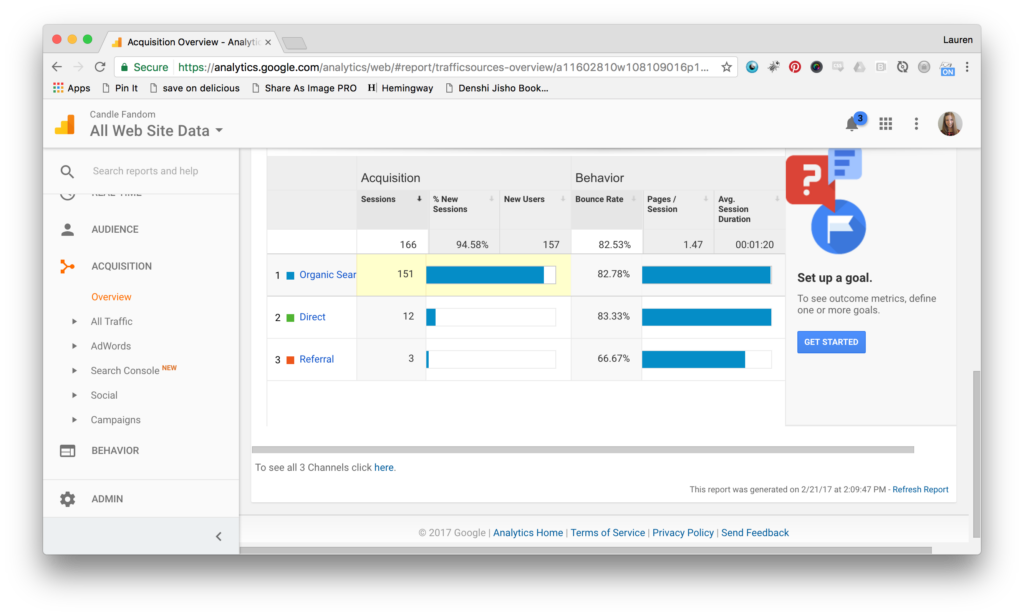Click the Pinterest extension icon
Image resolution: width=1024 pixels, height=616 pixels.
click(x=795, y=67)
